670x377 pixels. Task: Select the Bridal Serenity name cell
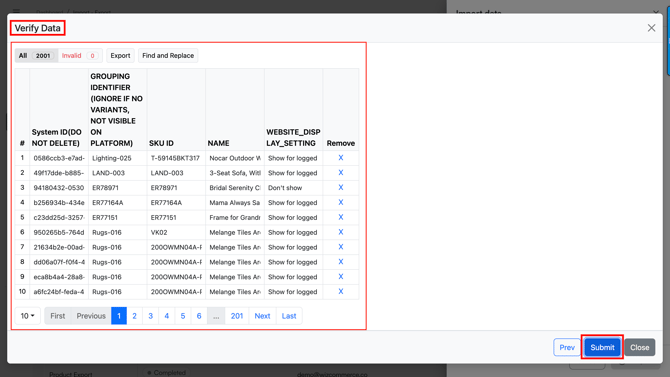tap(235, 188)
